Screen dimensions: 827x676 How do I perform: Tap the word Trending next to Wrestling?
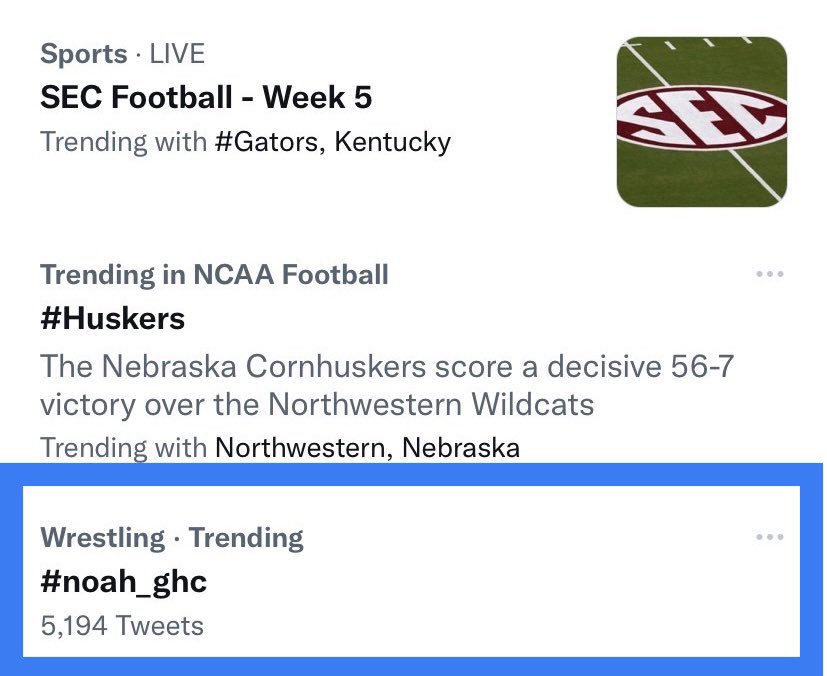[246, 538]
